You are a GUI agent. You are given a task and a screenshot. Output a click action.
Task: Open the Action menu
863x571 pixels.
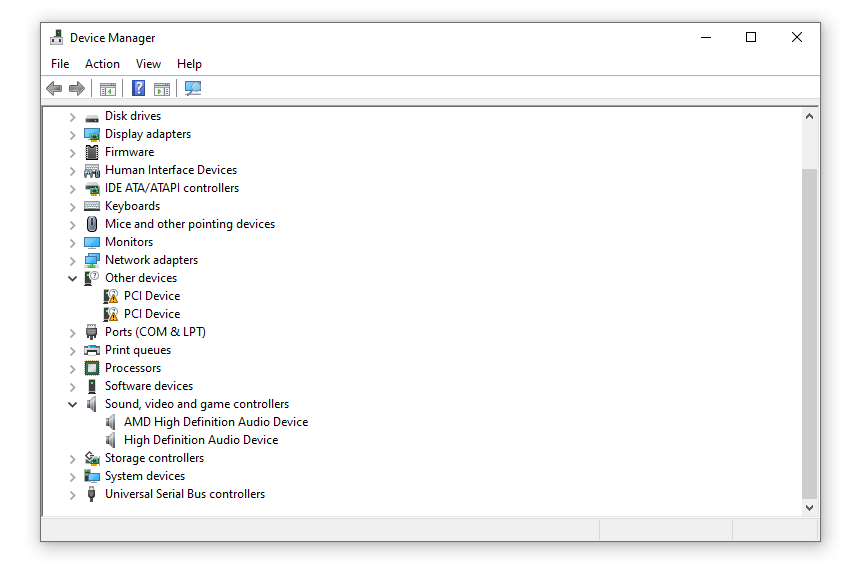click(x=102, y=64)
